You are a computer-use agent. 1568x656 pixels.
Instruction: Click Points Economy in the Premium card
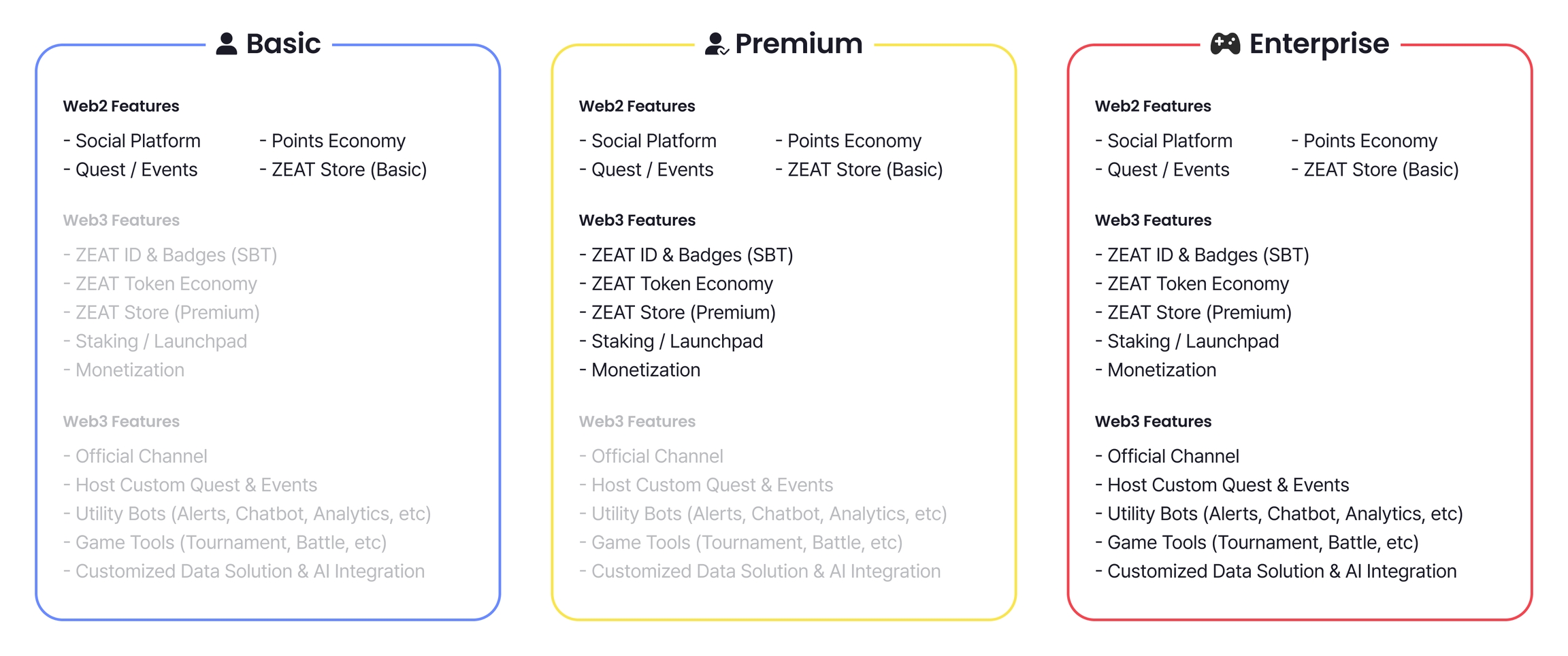click(854, 141)
